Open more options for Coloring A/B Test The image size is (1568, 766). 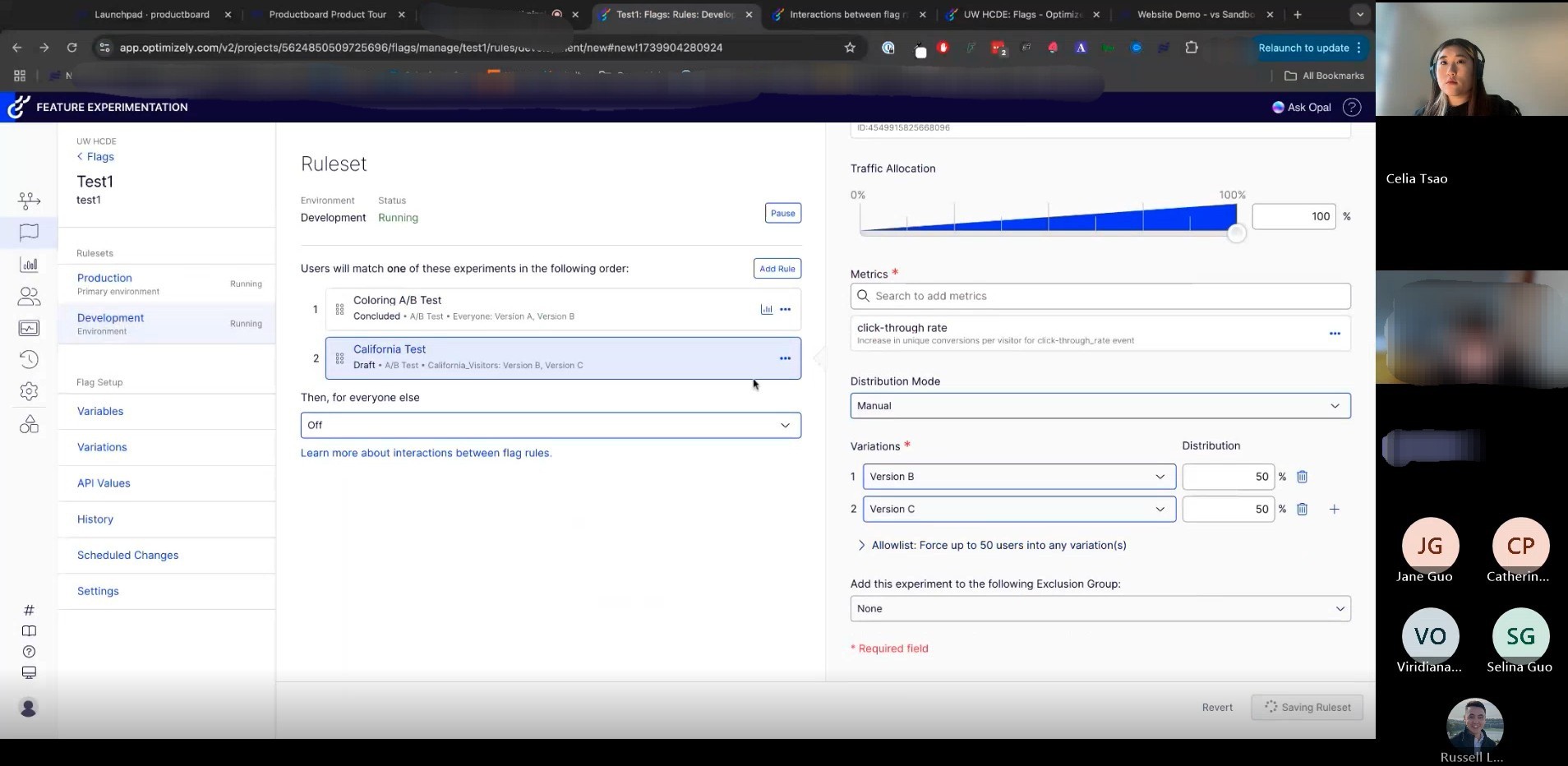(x=786, y=309)
